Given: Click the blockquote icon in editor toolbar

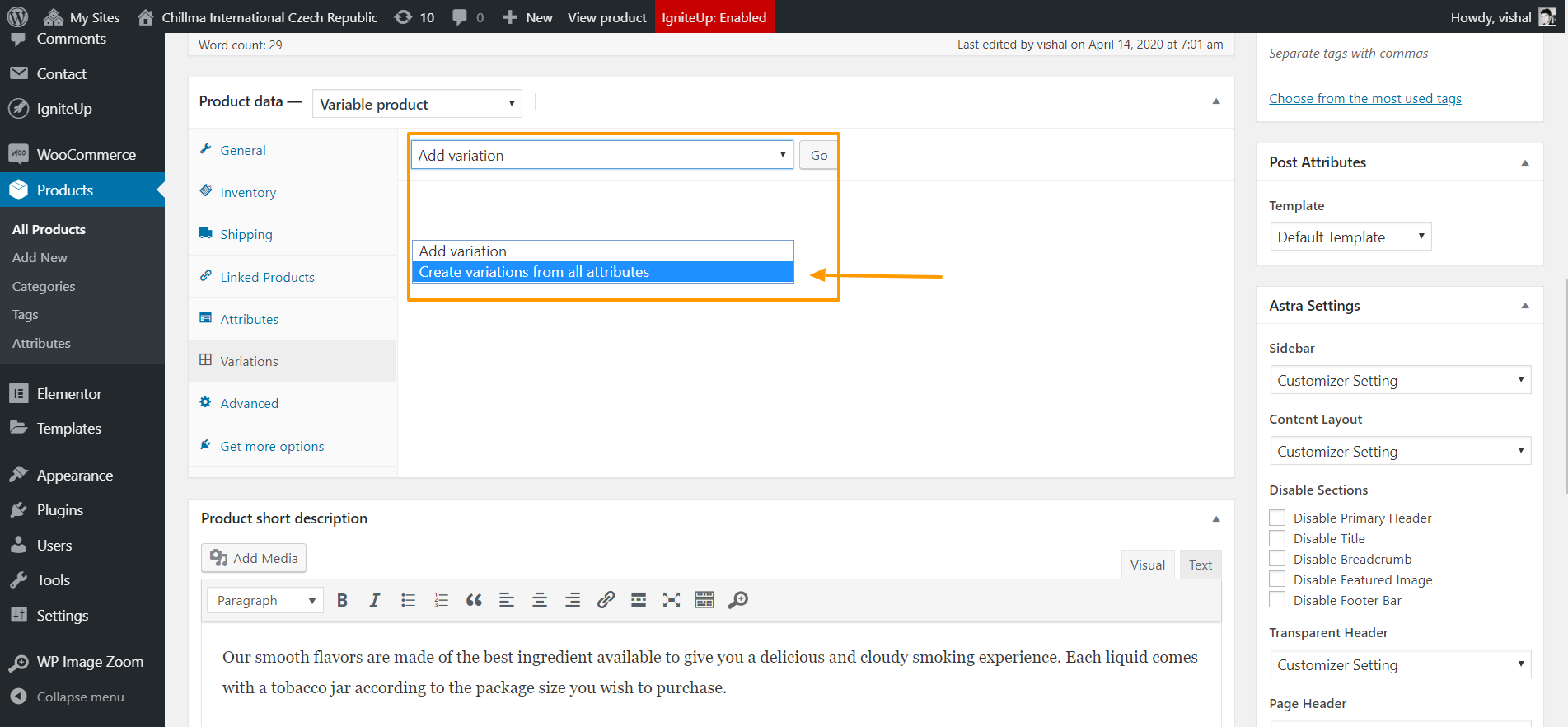Looking at the screenshot, I should click(474, 600).
